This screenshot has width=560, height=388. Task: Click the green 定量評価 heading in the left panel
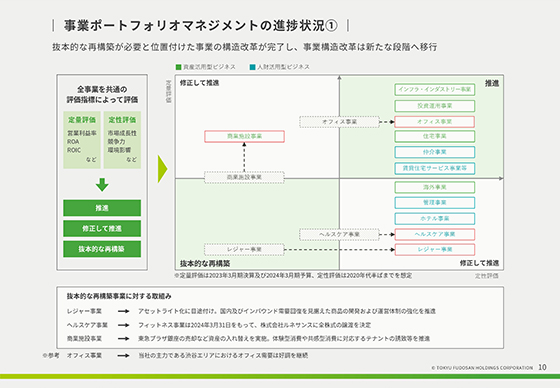point(82,120)
